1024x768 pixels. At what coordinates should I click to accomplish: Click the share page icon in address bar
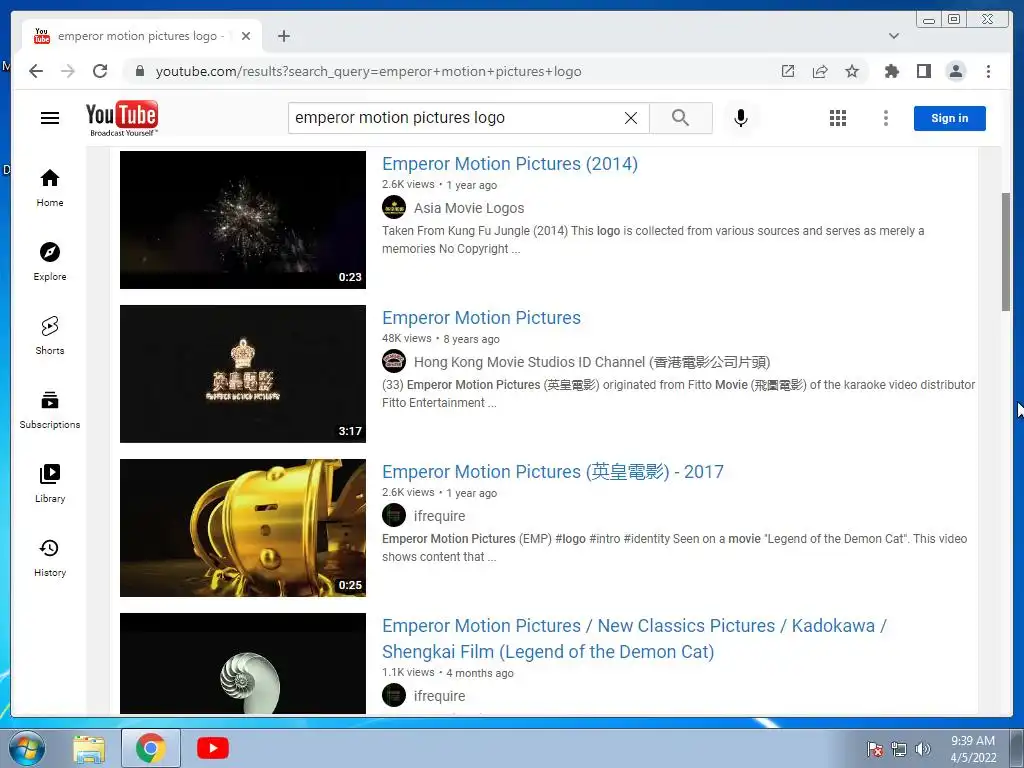pyautogui.click(x=820, y=71)
